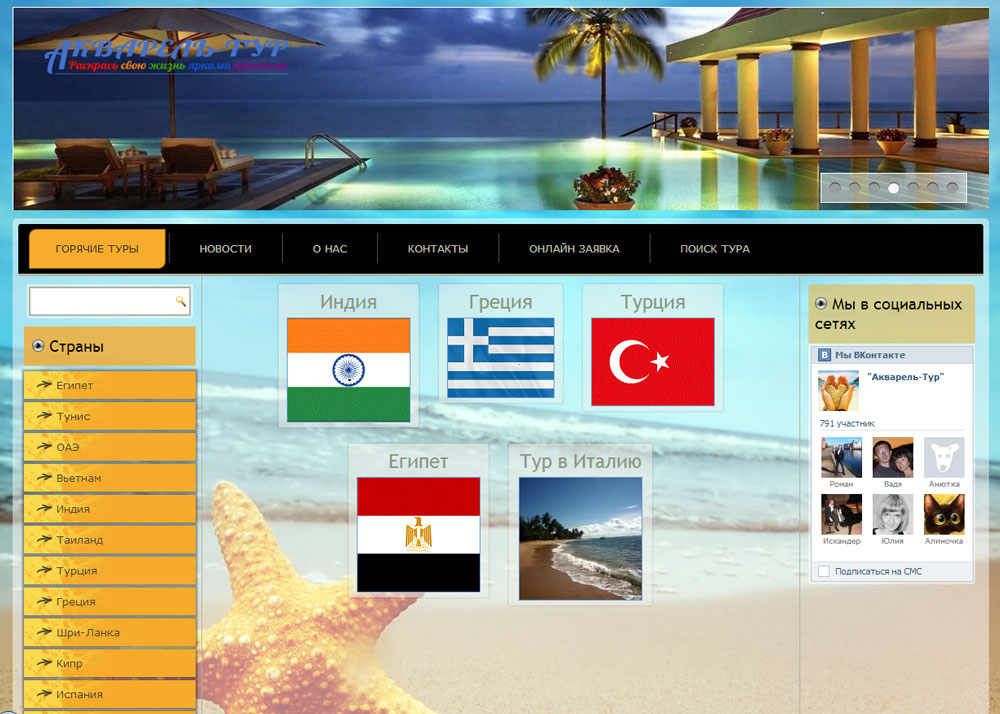Click the VK logo icon in widget
This screenshot has height=714, width=1000.
point(824,355)
